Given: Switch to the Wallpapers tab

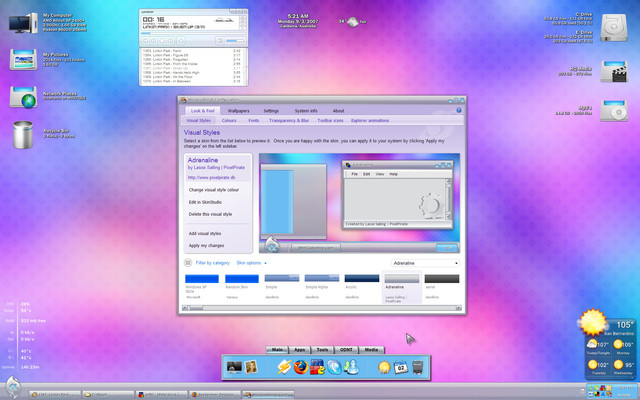Looking at the screenshot, I should pyautogui.click(x=239, y=111).
